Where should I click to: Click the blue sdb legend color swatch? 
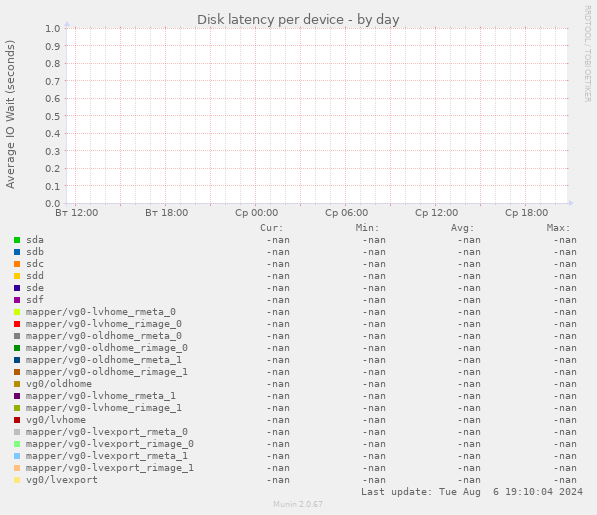[x=17, y=252]
